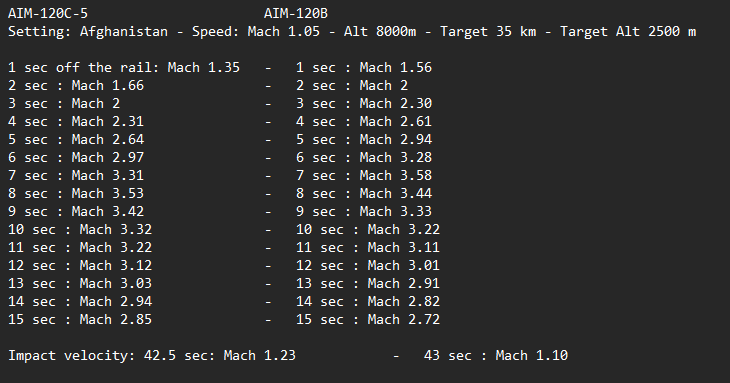Click the '8 sec : Mach 3.53' line
Image resolution: width=730 pixels, height=383 pixels.
(76, 194)
